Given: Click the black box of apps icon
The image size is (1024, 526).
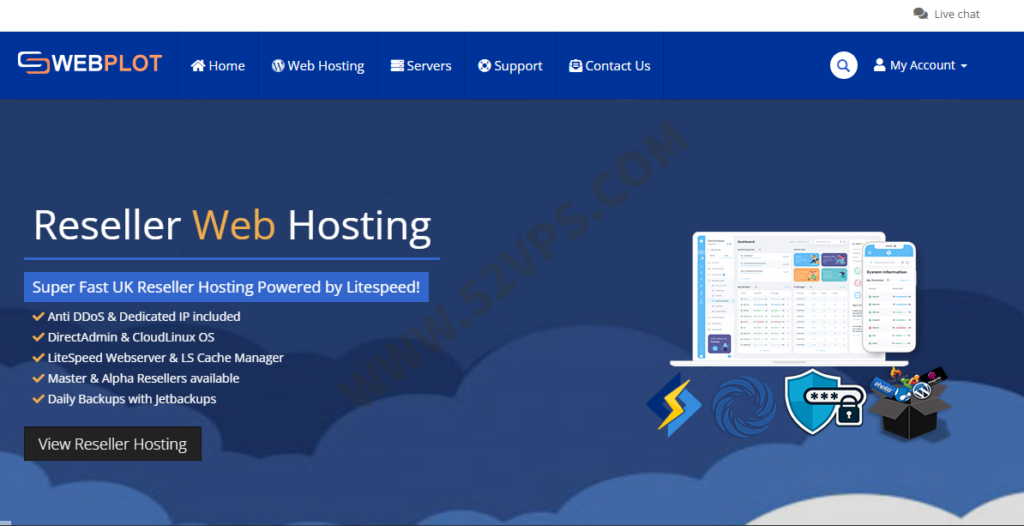Looking at the screenshot, I should [x=912, y=403].
